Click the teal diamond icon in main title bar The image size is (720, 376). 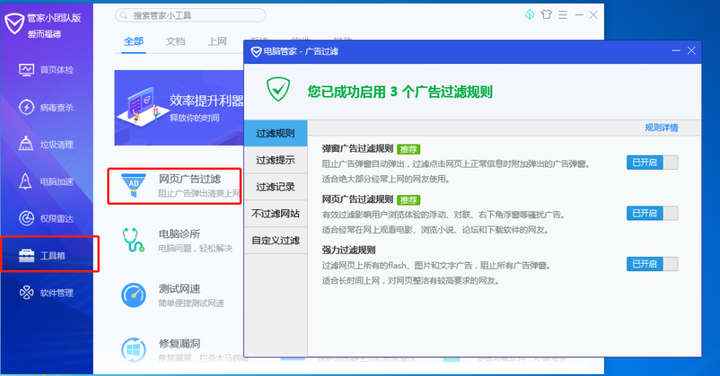click(x=529, y=15)
